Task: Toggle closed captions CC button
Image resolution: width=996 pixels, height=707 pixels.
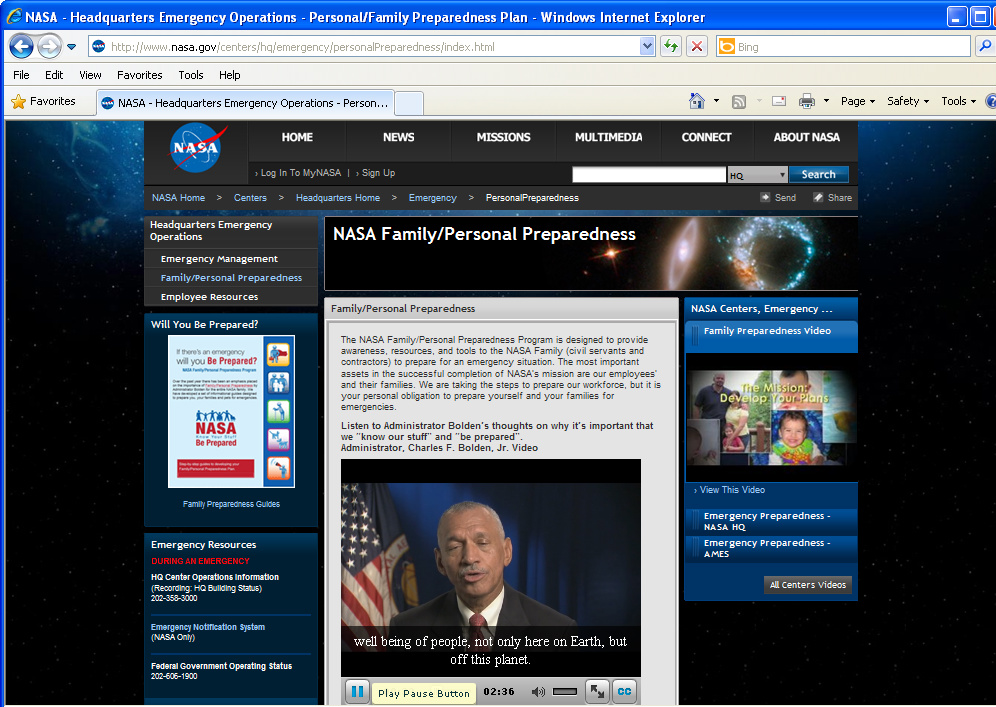Action: (x=624, y=692)
